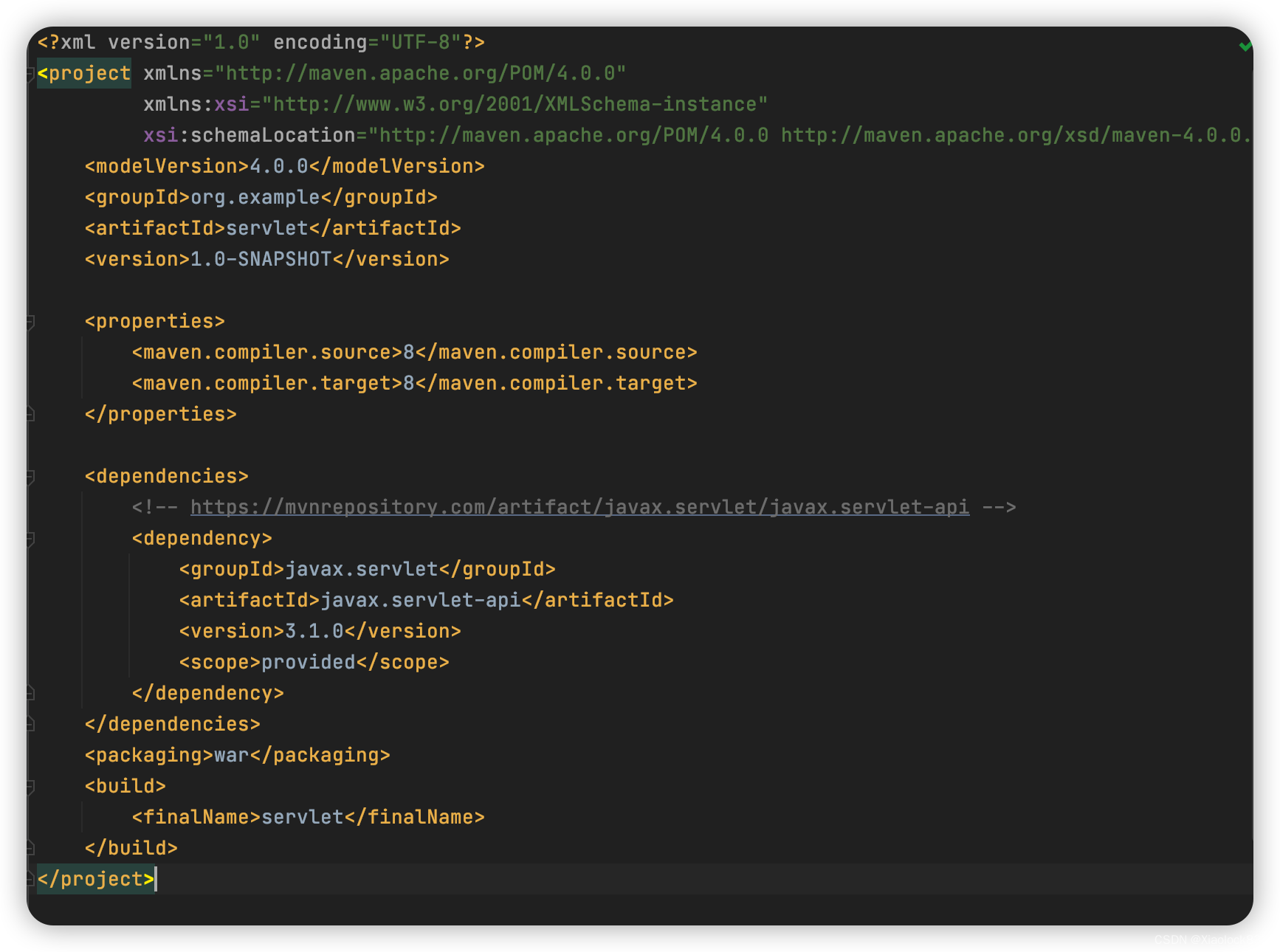Viewport: 1280px width, 952px height.
Task: Fold at the closing dependency tag marker
Action: [30, 694]
